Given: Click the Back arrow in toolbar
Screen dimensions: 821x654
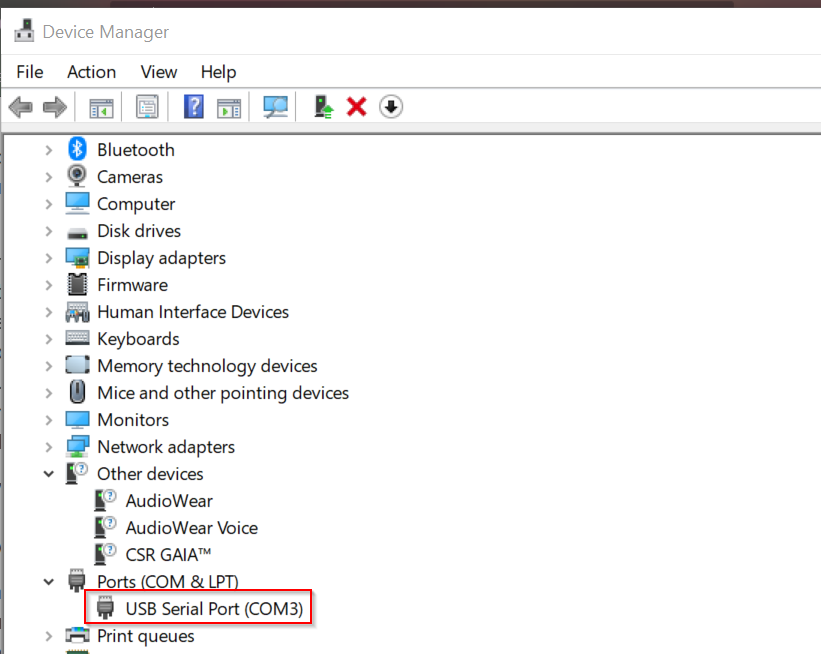Looking at the screenshot, I should coord(20,106).
